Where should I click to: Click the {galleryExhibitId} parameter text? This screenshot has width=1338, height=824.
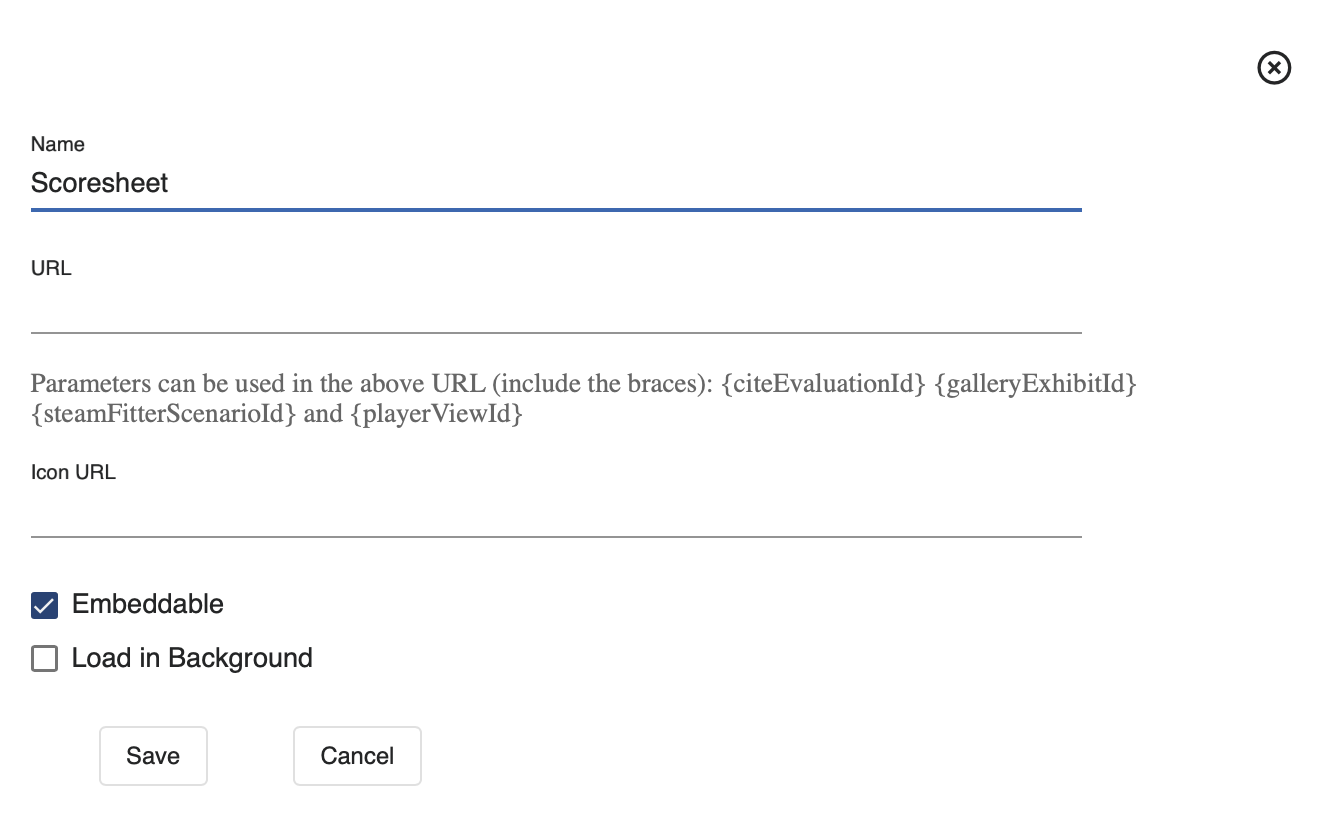1035,384
